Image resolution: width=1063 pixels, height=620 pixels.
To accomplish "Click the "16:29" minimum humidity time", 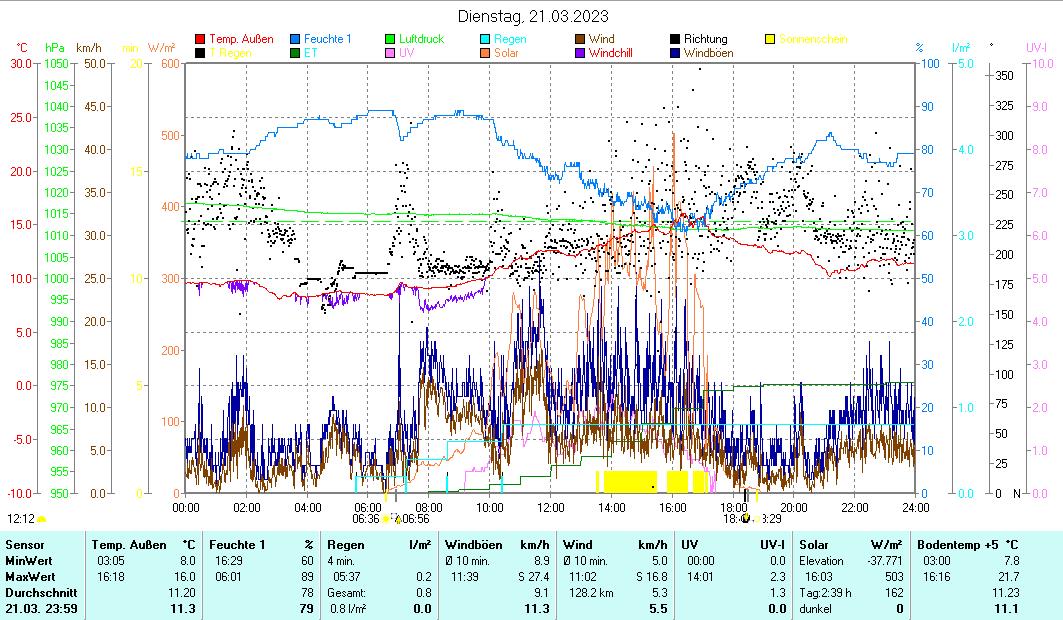I will click(228, 561).
